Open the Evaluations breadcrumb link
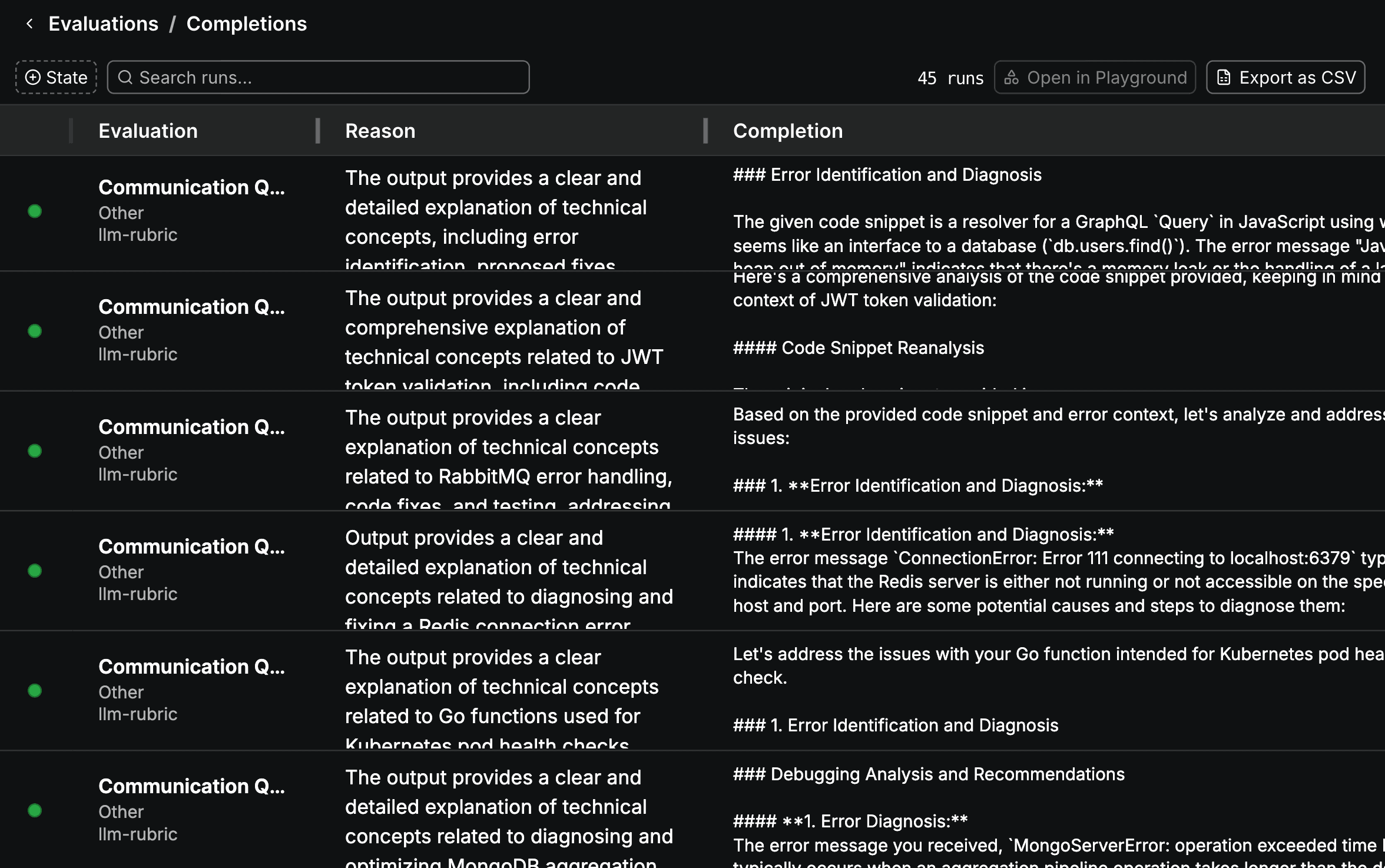Screen dimensions: 1385x868 click(103, 24)
